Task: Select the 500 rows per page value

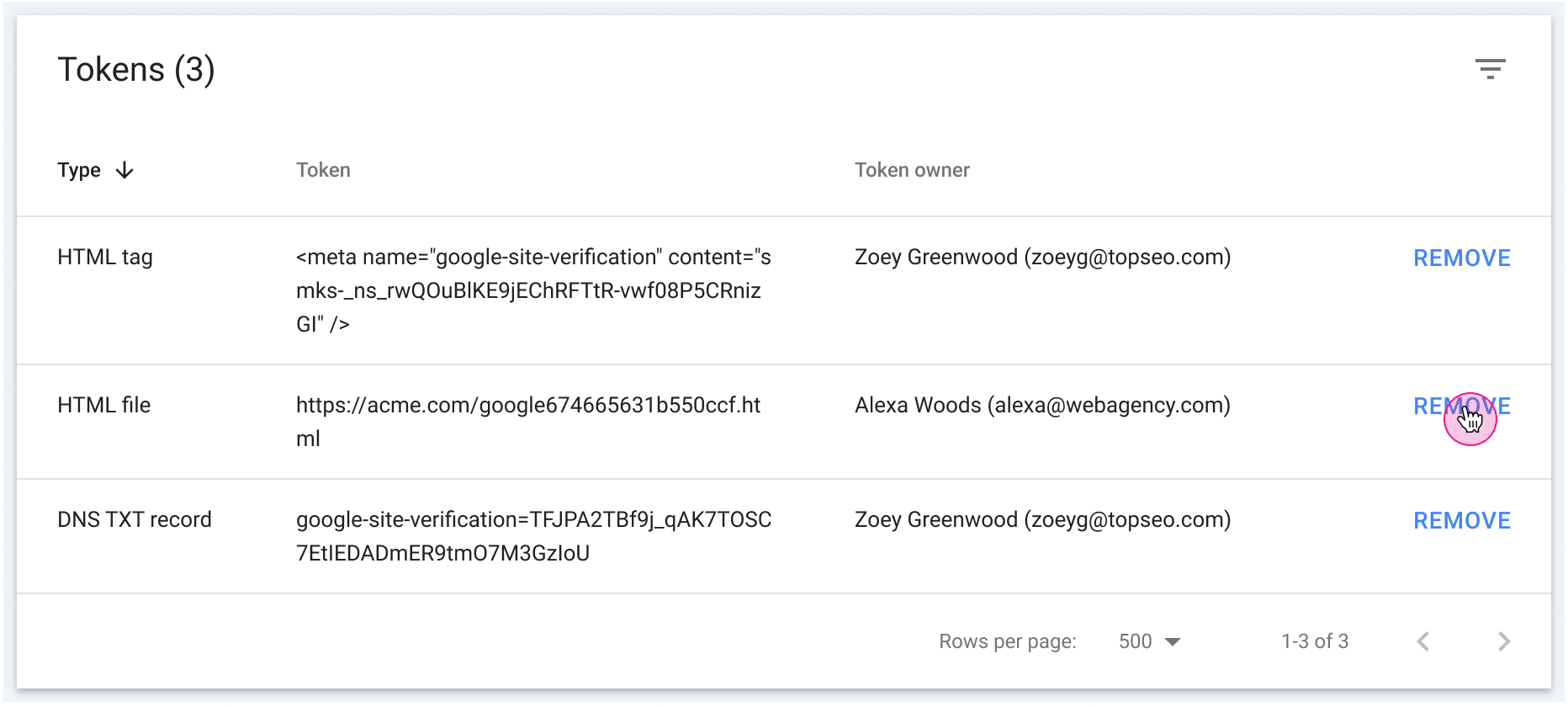Action: (1135, 641)
